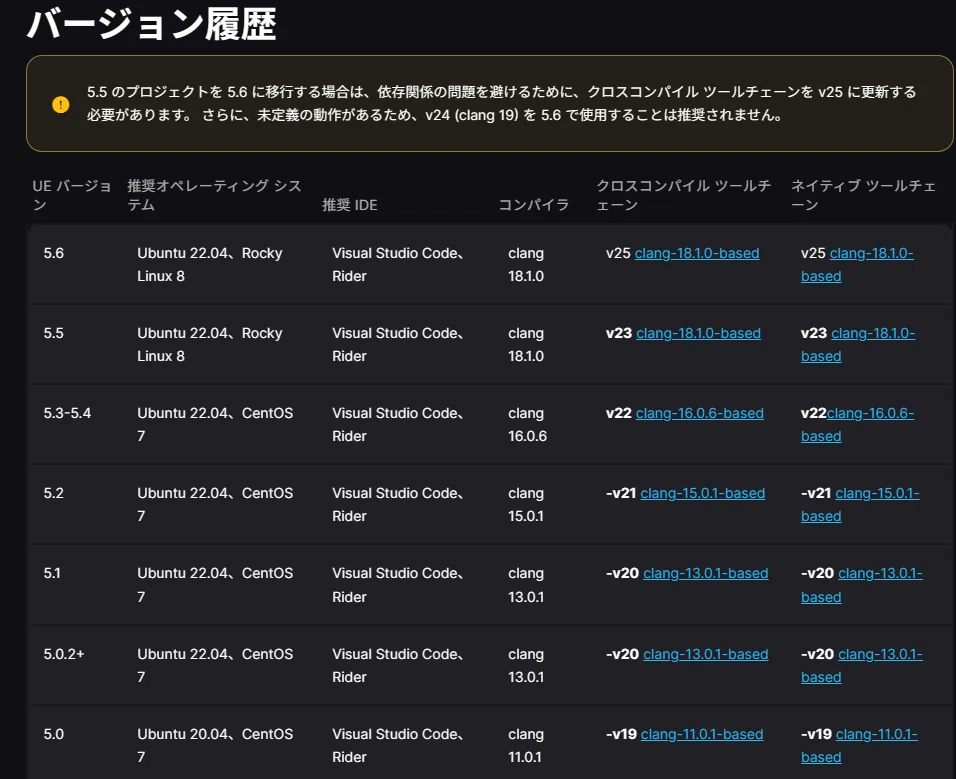Screen dimensions: 956x779
Task: Open clang-13.0.1-based native link in 5.0.2+ row
Action: [x=861, y=666]
